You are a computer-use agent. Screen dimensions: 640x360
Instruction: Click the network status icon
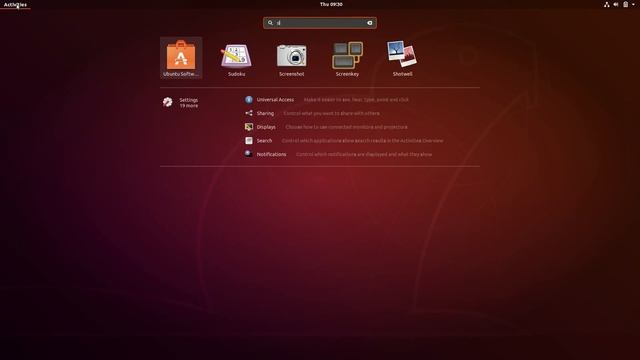point(607,4)
